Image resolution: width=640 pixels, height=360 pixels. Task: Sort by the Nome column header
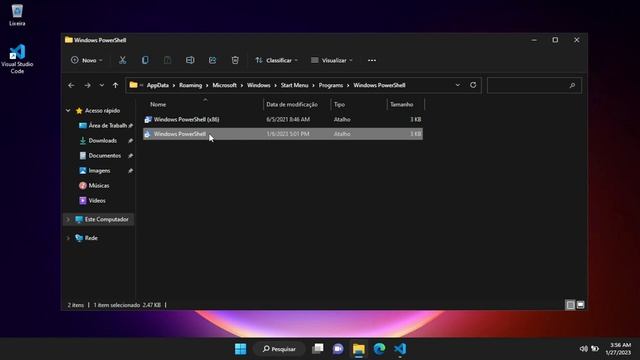(158, 104)
